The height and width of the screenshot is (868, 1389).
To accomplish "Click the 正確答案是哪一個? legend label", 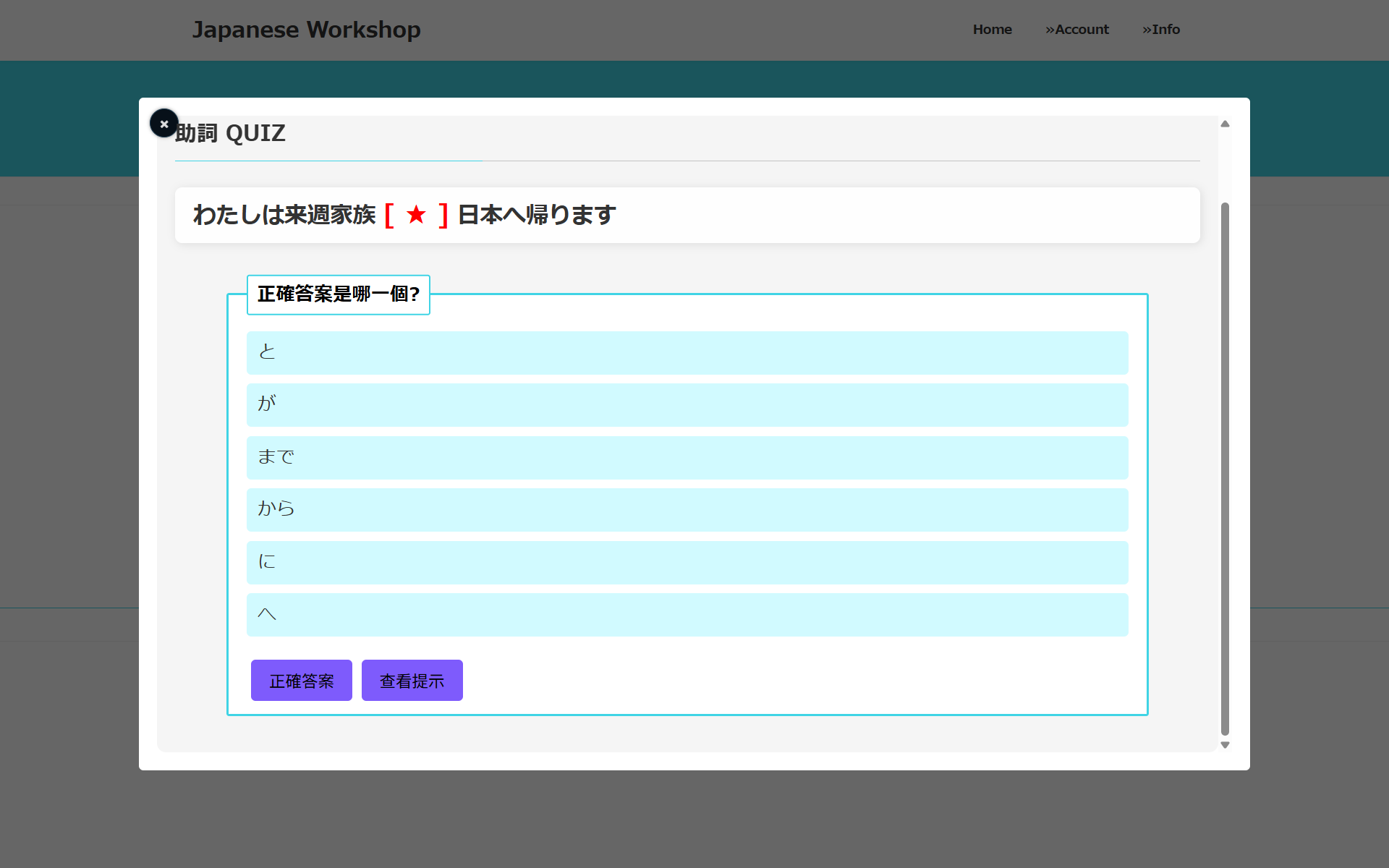I will (x=338, y=294).
